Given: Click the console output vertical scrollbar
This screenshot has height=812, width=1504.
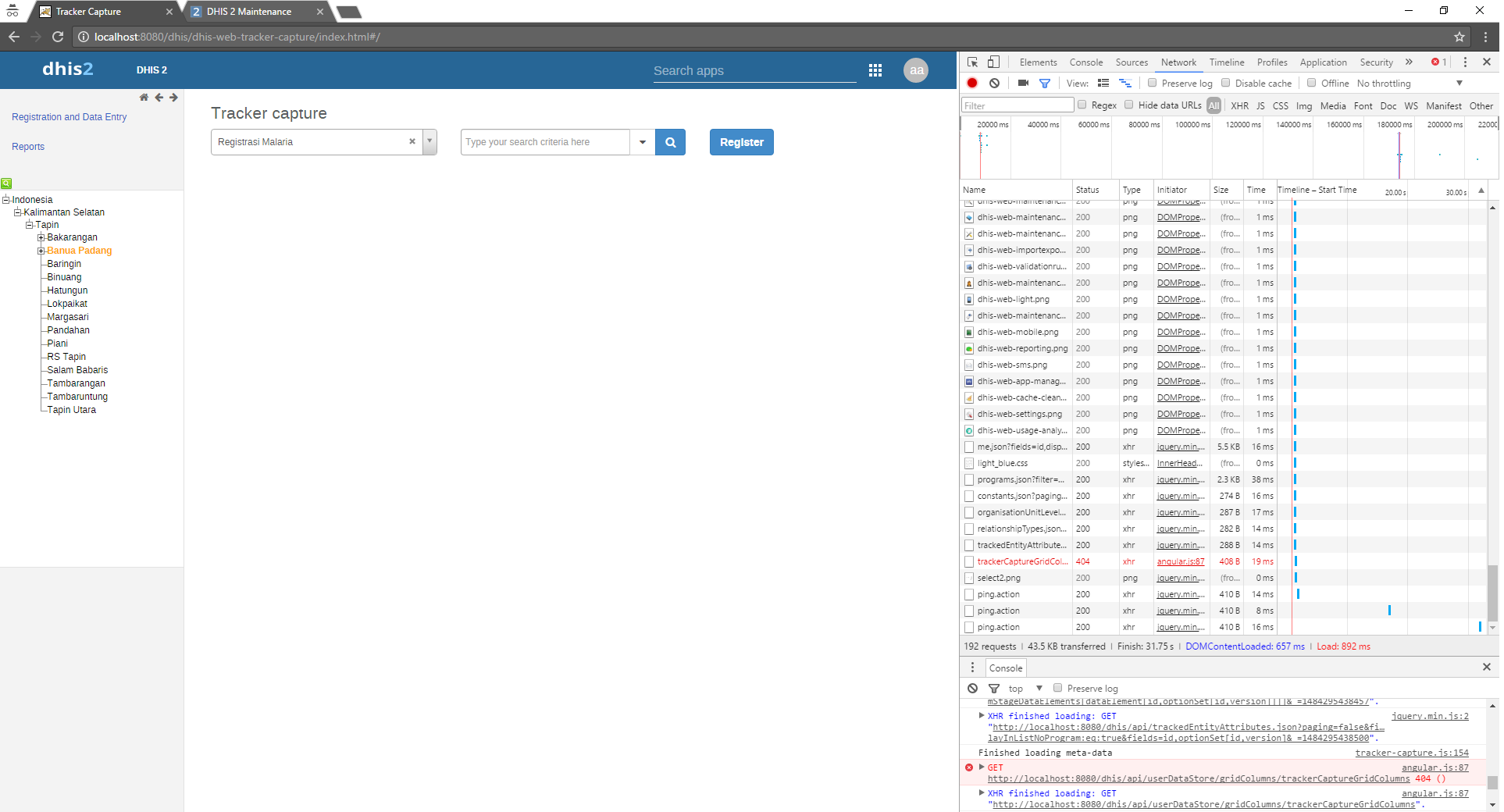Looking at the screenshot, I should [x=1492, y=783].
